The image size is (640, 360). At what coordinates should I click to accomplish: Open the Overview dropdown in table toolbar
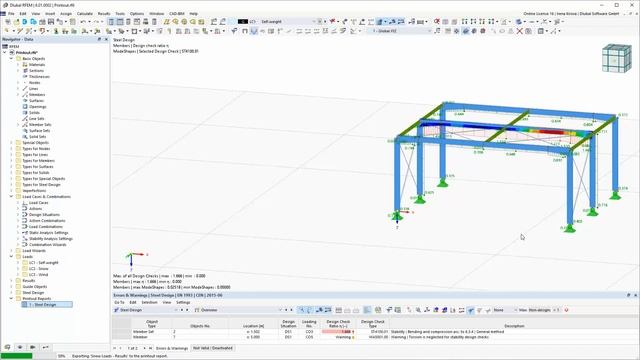click(280, 310)
